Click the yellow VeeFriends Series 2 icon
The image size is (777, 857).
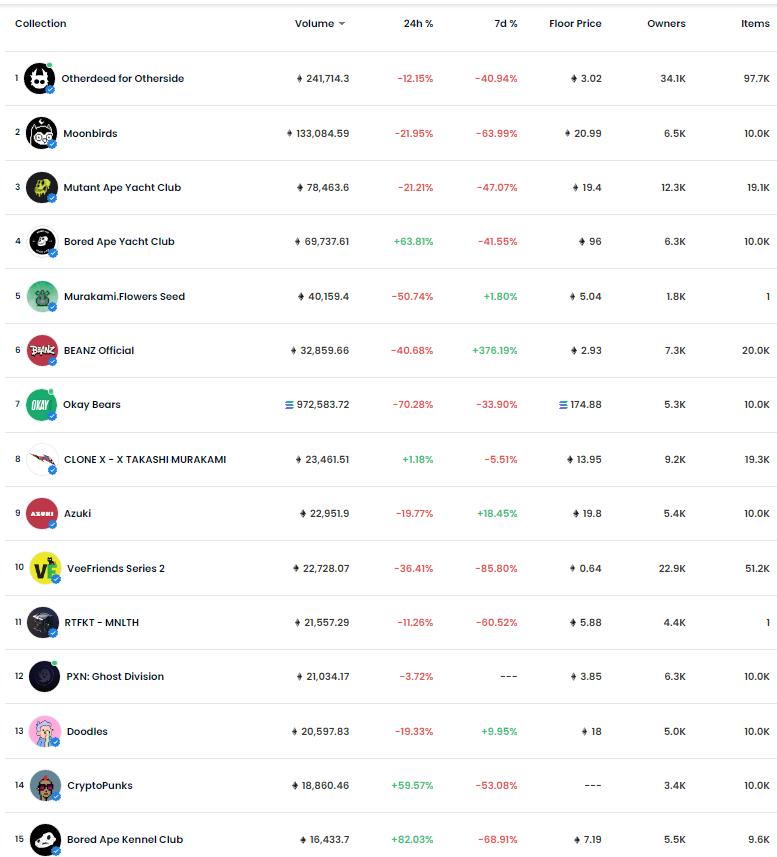tap(45, 568)
